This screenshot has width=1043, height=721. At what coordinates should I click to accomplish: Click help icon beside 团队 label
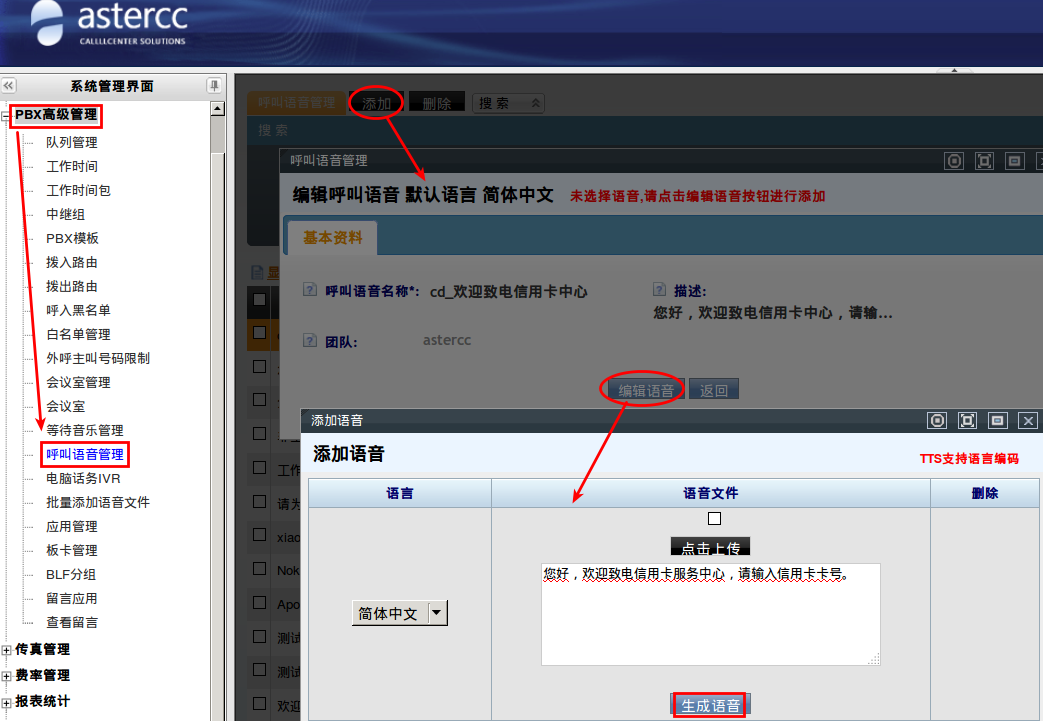[310, 341]
